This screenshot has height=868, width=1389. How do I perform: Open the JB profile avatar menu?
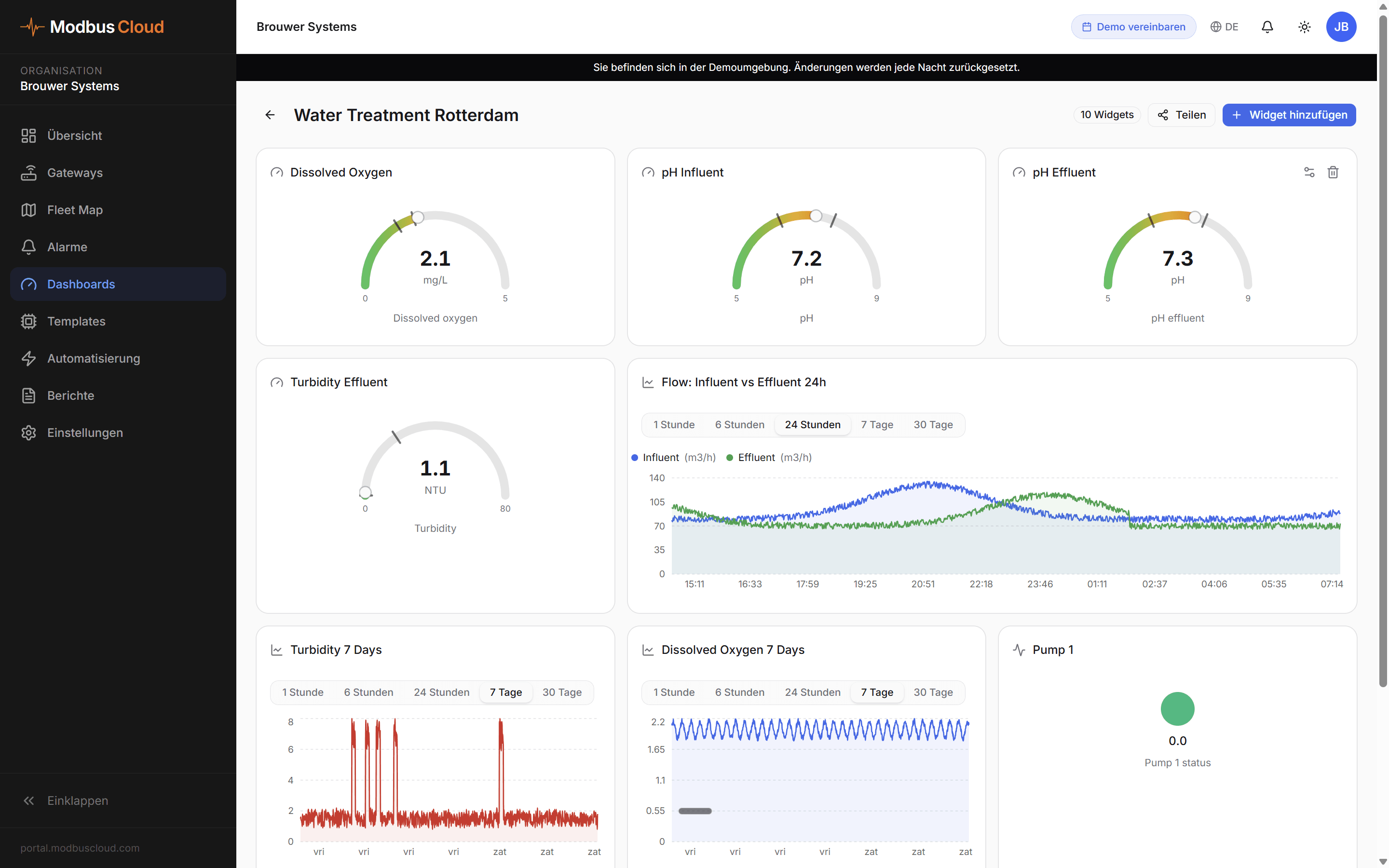[1341, 27]
